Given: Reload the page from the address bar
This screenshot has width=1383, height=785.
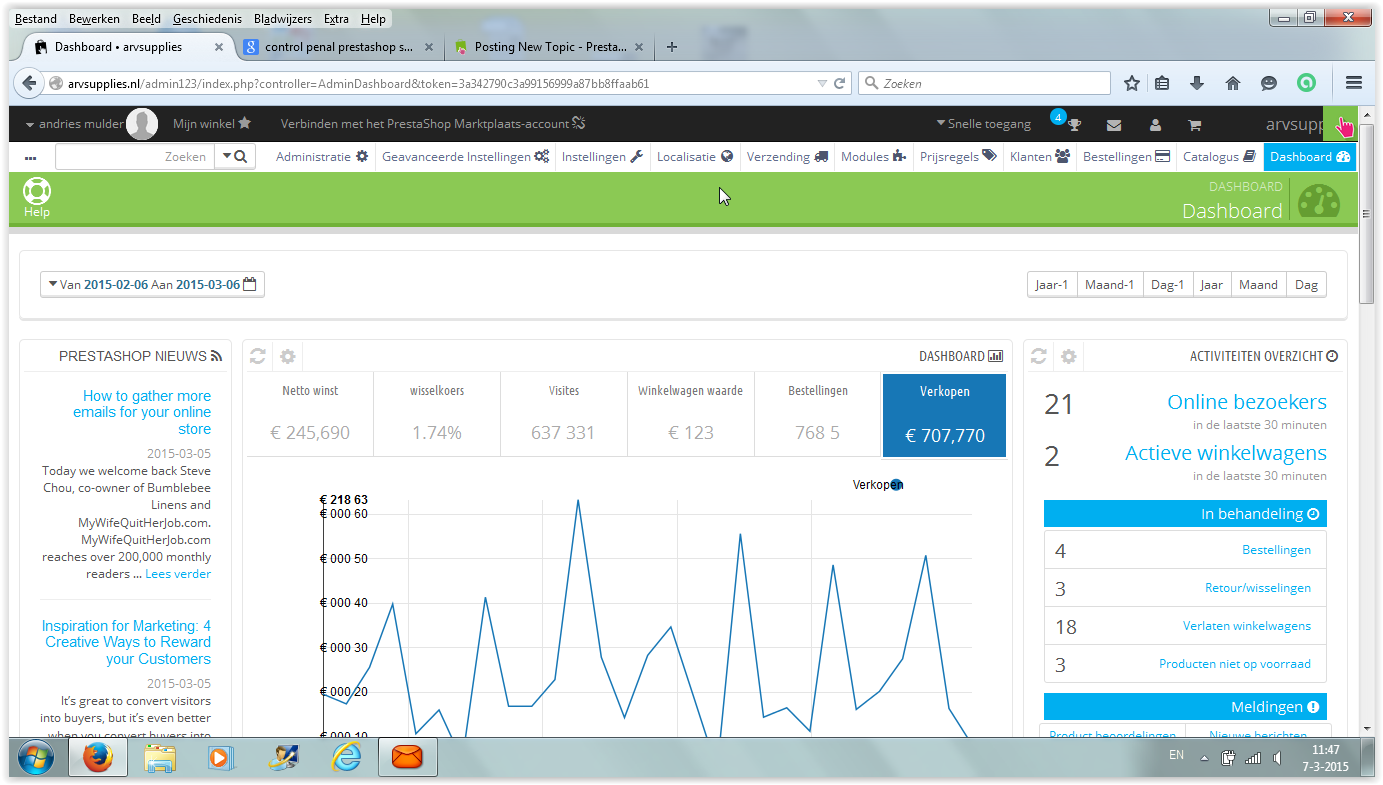Looking at the screenshot, I should pos(840,84).
